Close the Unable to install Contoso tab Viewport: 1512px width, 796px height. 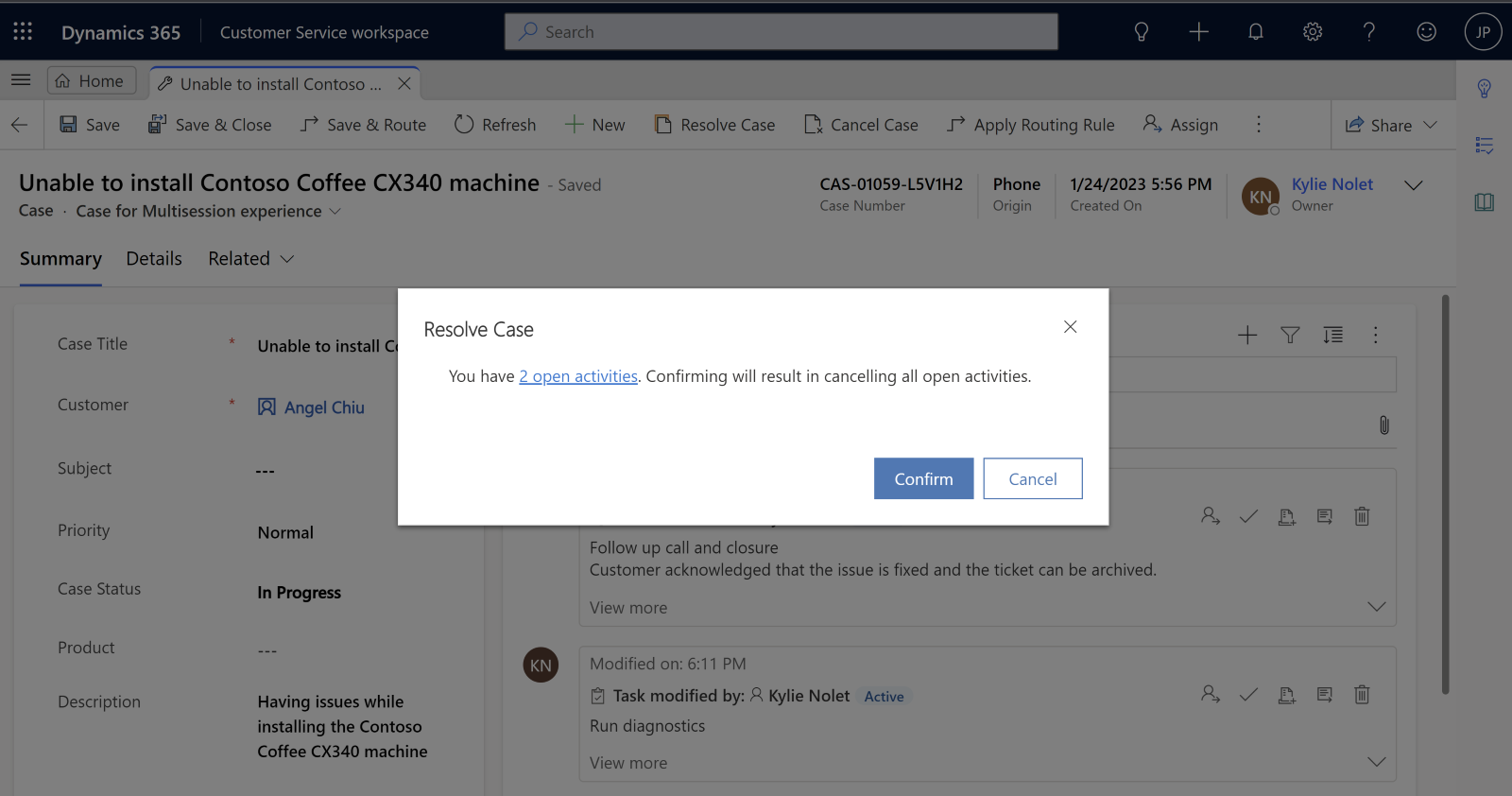coord(404,83)
